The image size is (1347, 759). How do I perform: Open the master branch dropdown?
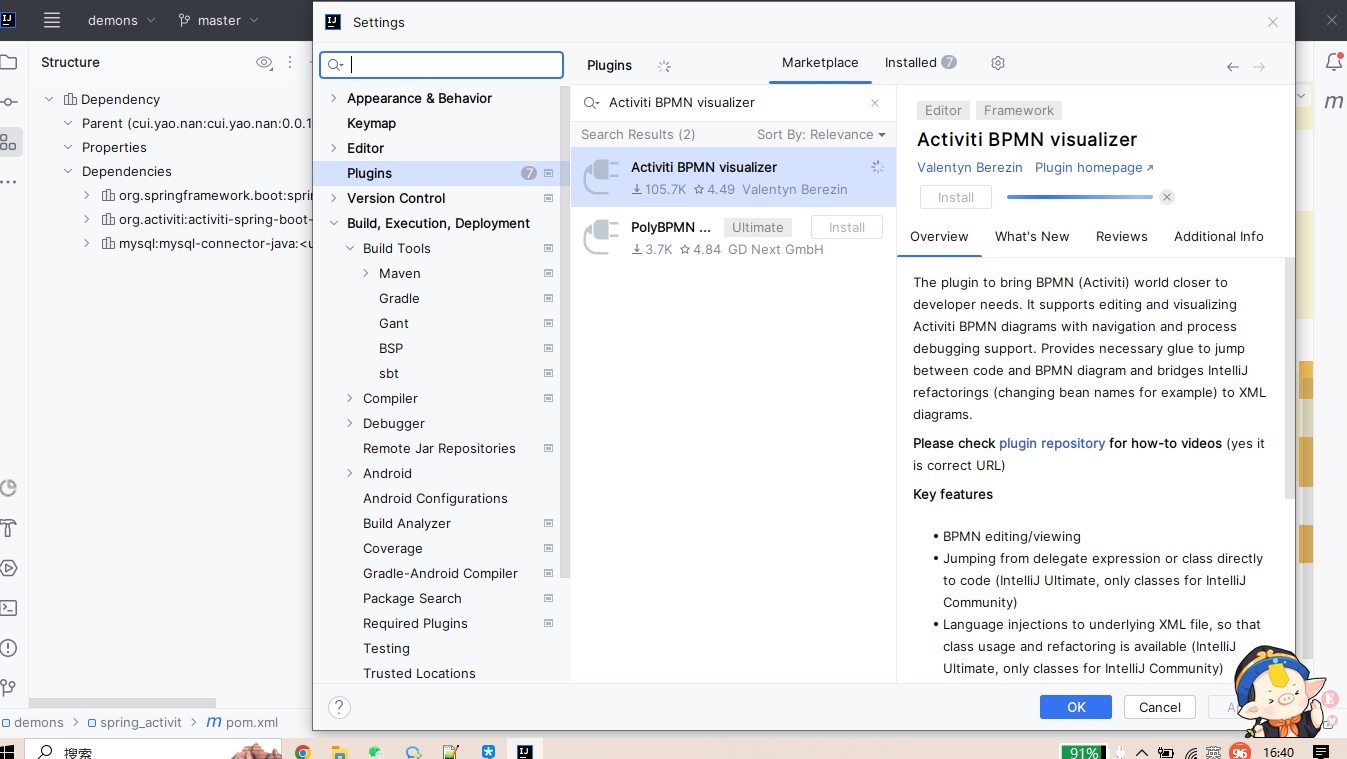(218, 20)
